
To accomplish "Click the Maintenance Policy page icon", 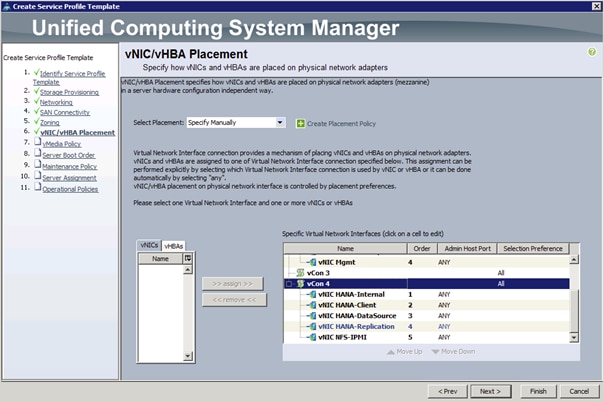I will click(37, 164).
